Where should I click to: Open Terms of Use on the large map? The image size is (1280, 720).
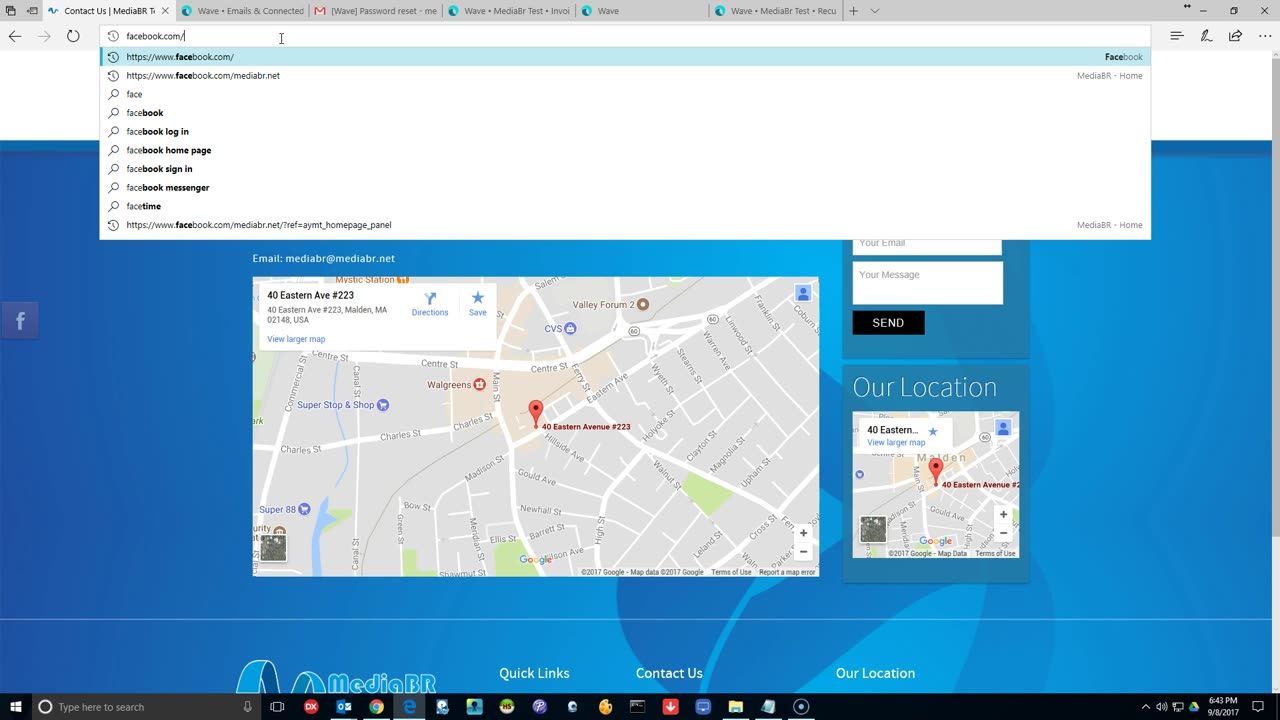(731, 572)
